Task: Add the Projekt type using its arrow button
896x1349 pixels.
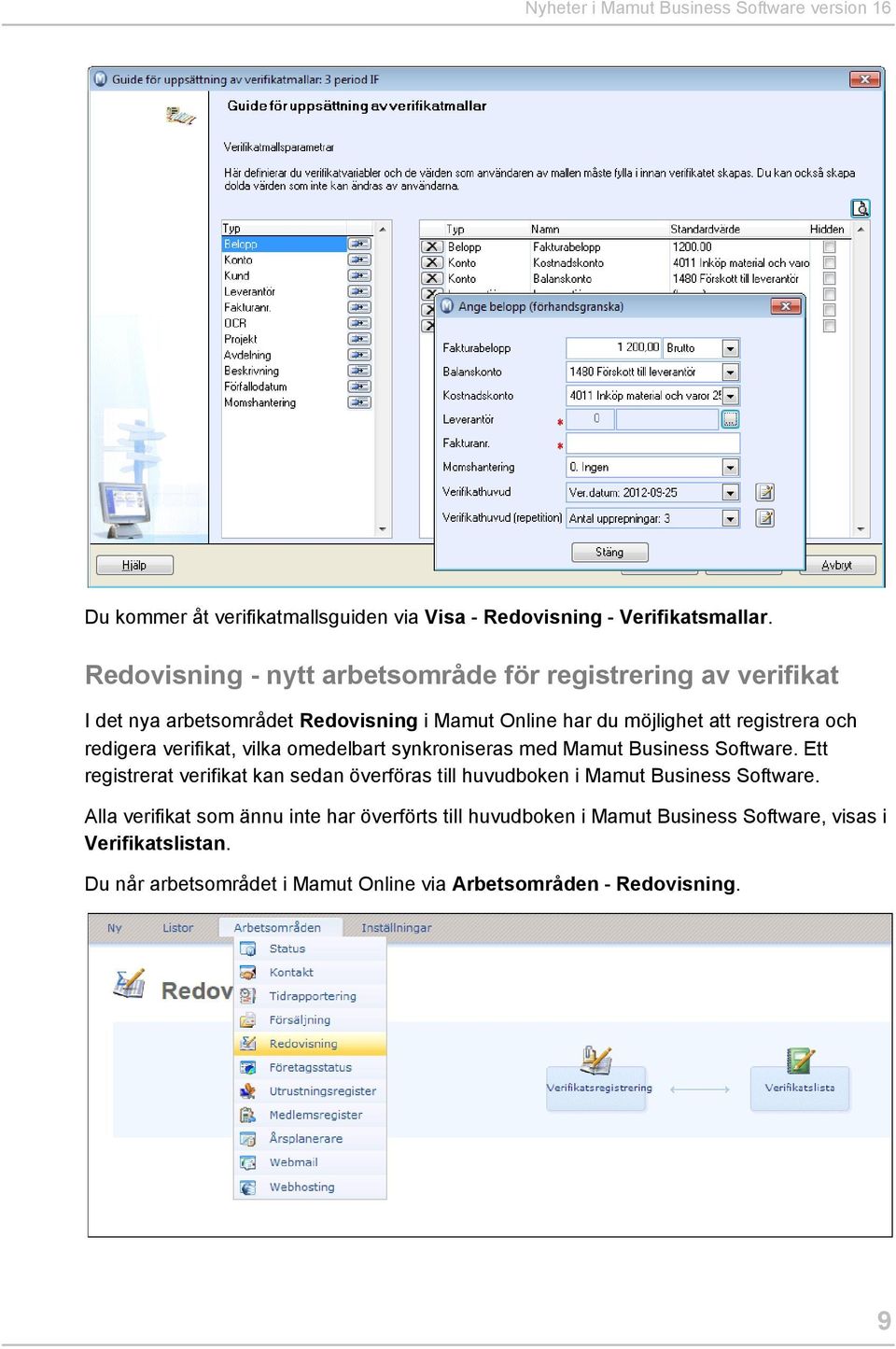Action: [359, 340]
